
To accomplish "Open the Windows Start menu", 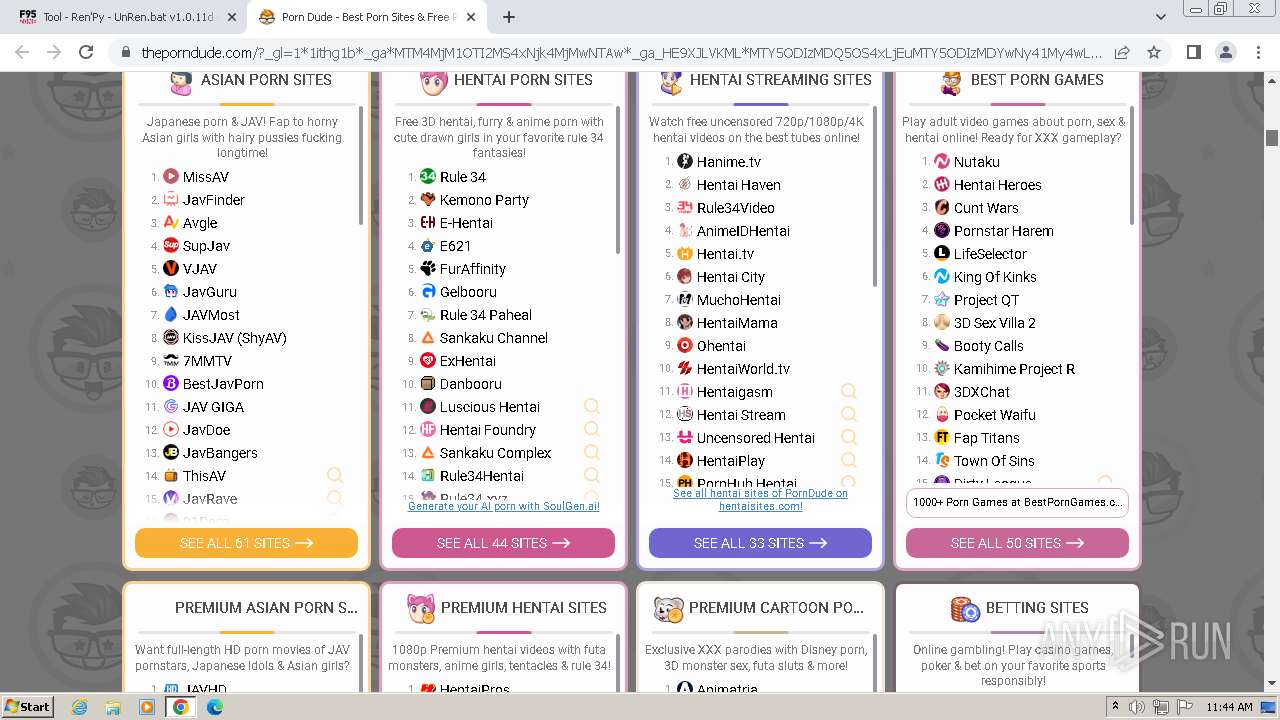I will pos(27,707).
